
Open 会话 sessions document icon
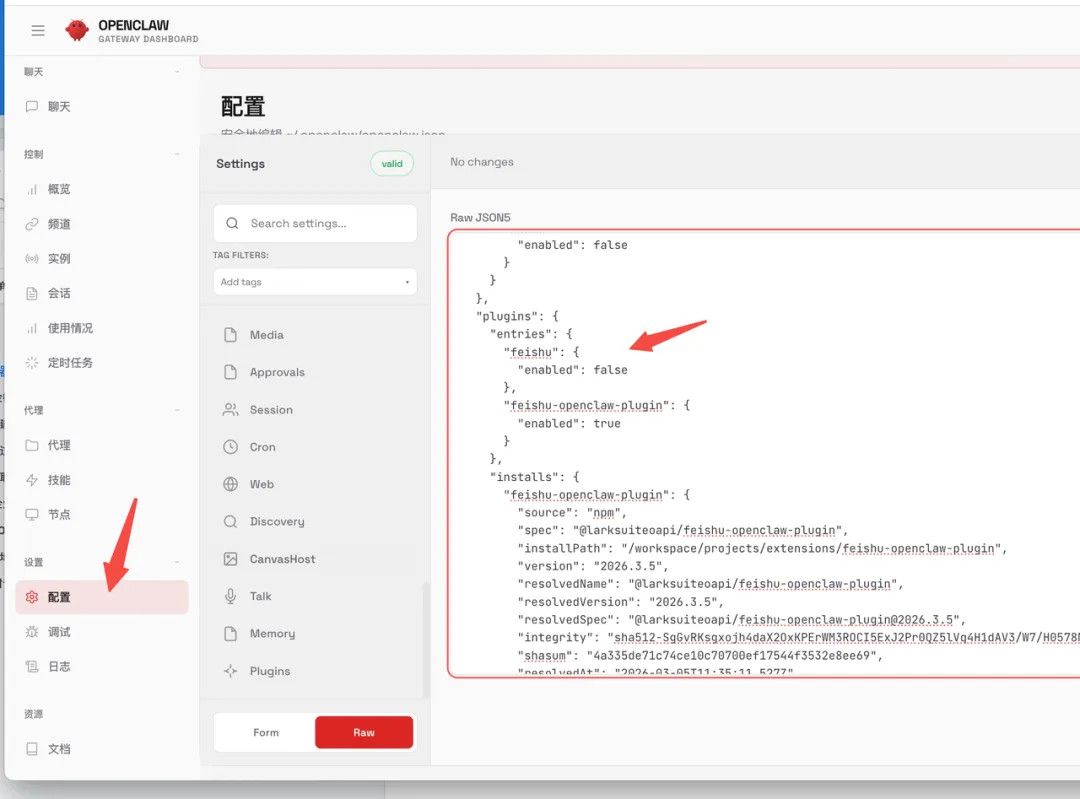(x=32, y=293)
